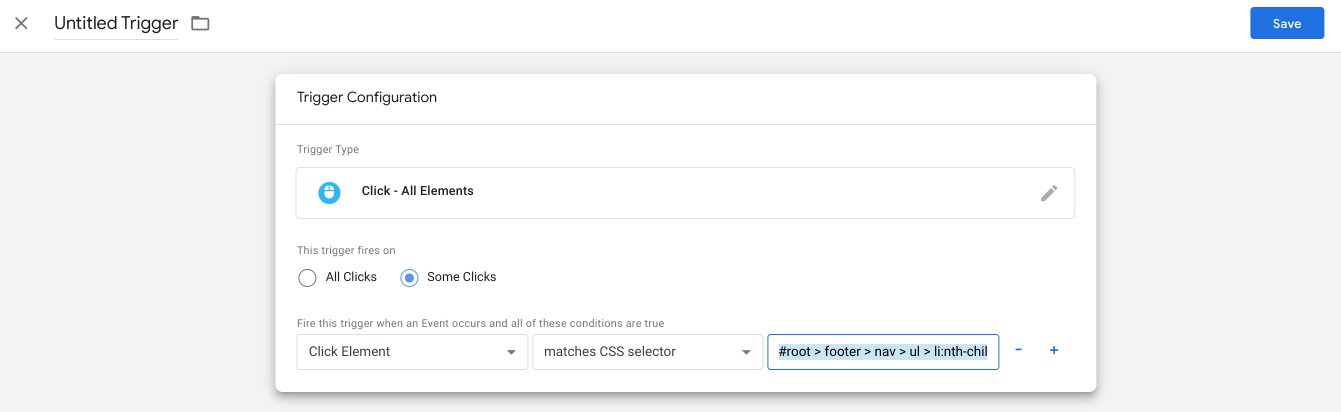The height and width of the screenshot is (412, 1341).
Task: Click the arrow on the matches CSS selector dropdown
Action: (x=746, y=352)
